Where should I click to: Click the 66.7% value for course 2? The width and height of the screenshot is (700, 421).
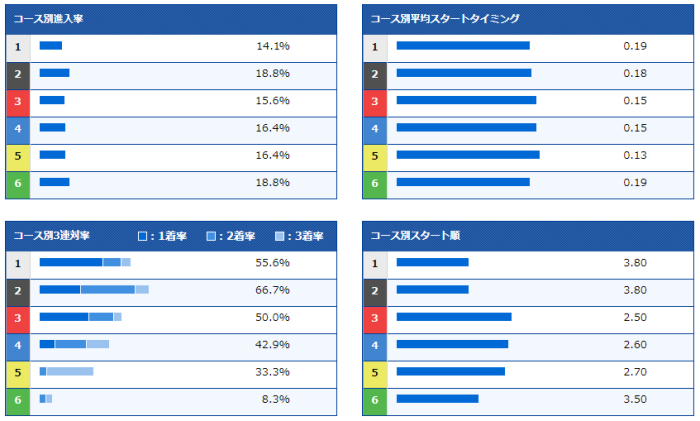(272, 290)
